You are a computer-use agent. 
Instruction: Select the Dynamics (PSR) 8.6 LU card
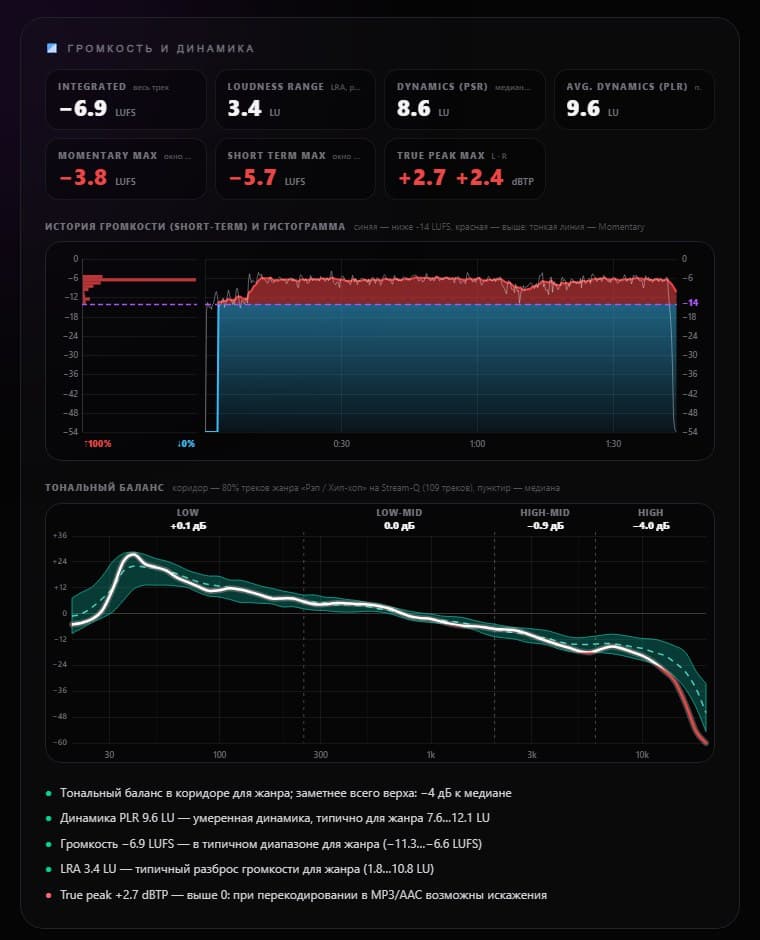point(465,100)
